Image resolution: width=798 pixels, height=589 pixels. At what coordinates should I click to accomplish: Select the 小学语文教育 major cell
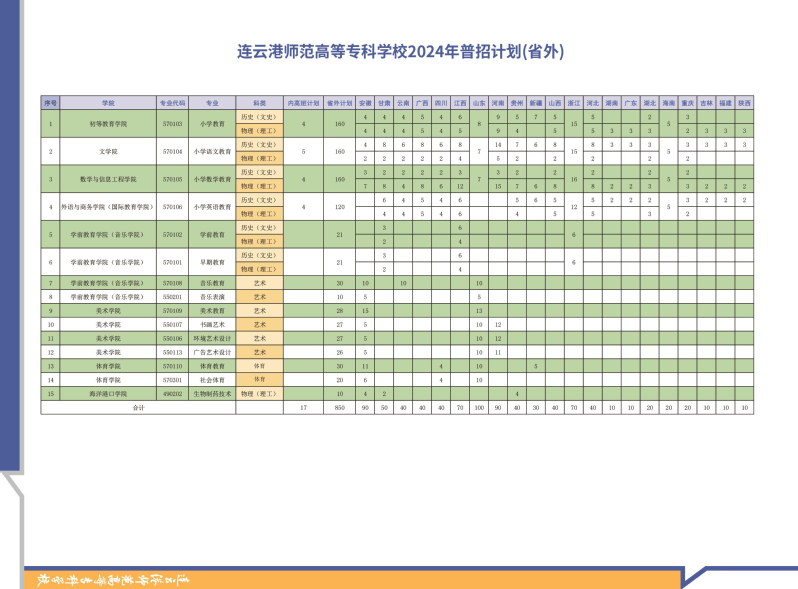[x=212, y=152]
